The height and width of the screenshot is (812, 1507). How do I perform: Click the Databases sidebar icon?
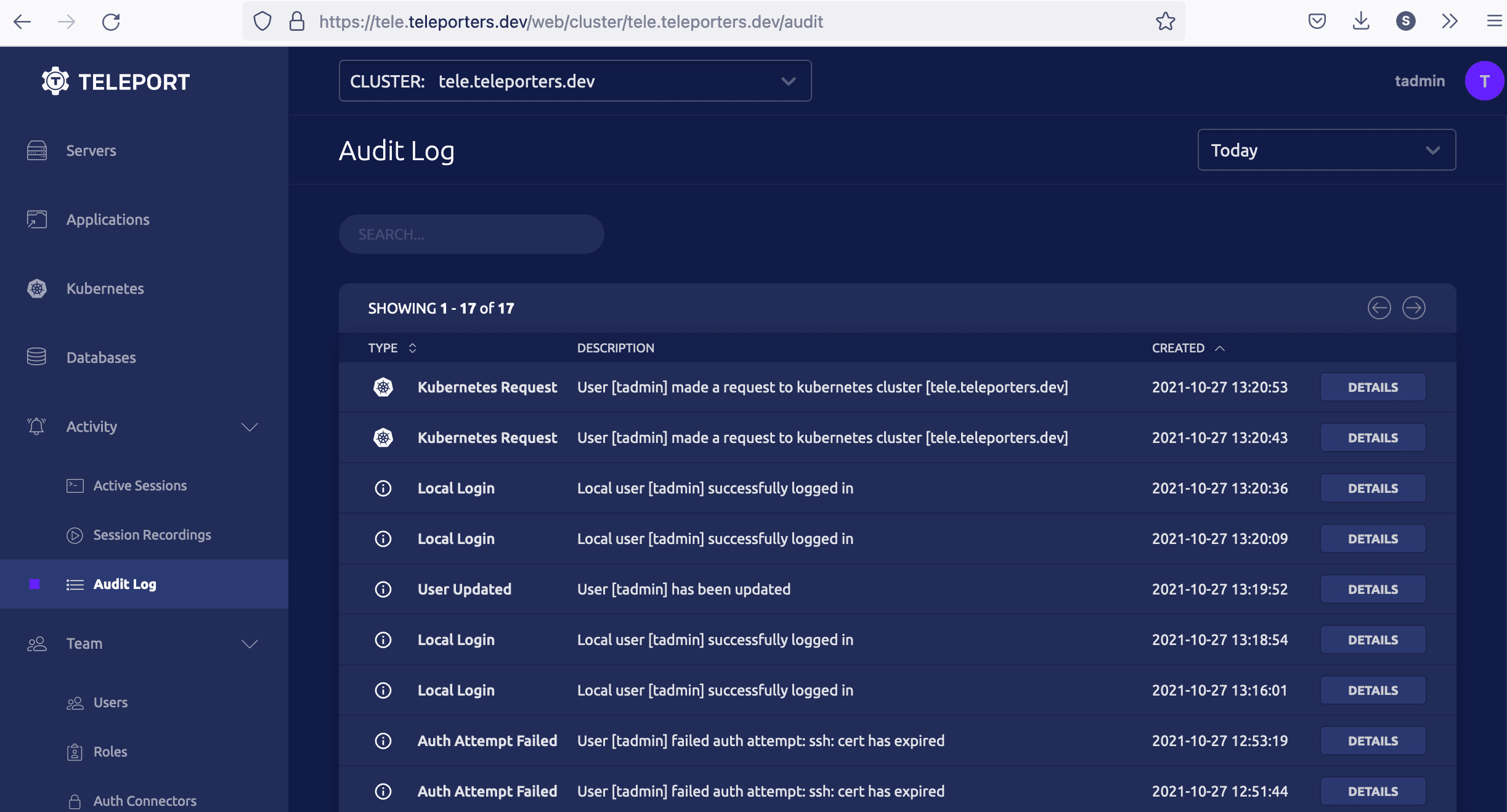pyautogui.click(x=36, y=357)
